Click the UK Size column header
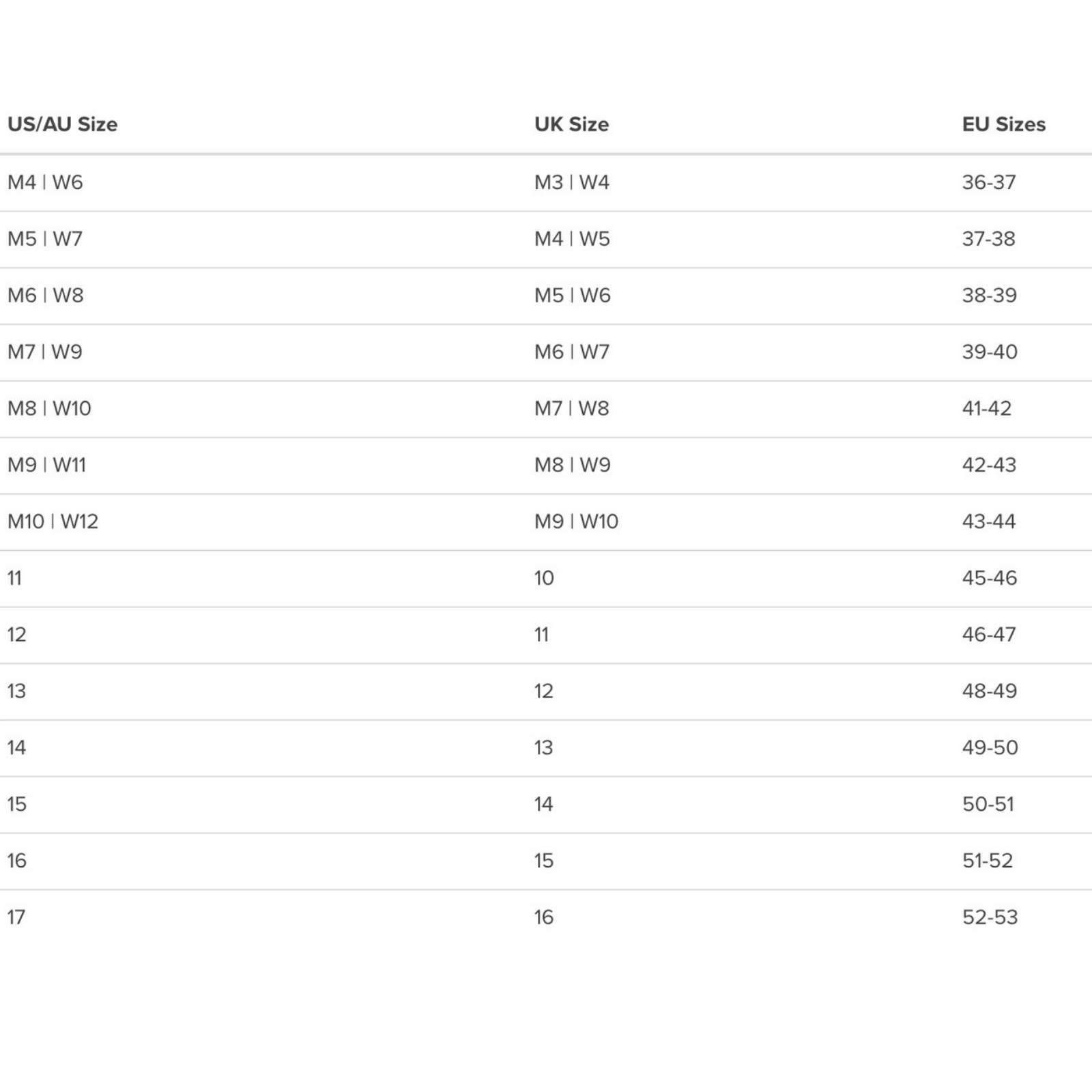Image resolution: width=1092 pixels, height=1092 pixels. 571,124
